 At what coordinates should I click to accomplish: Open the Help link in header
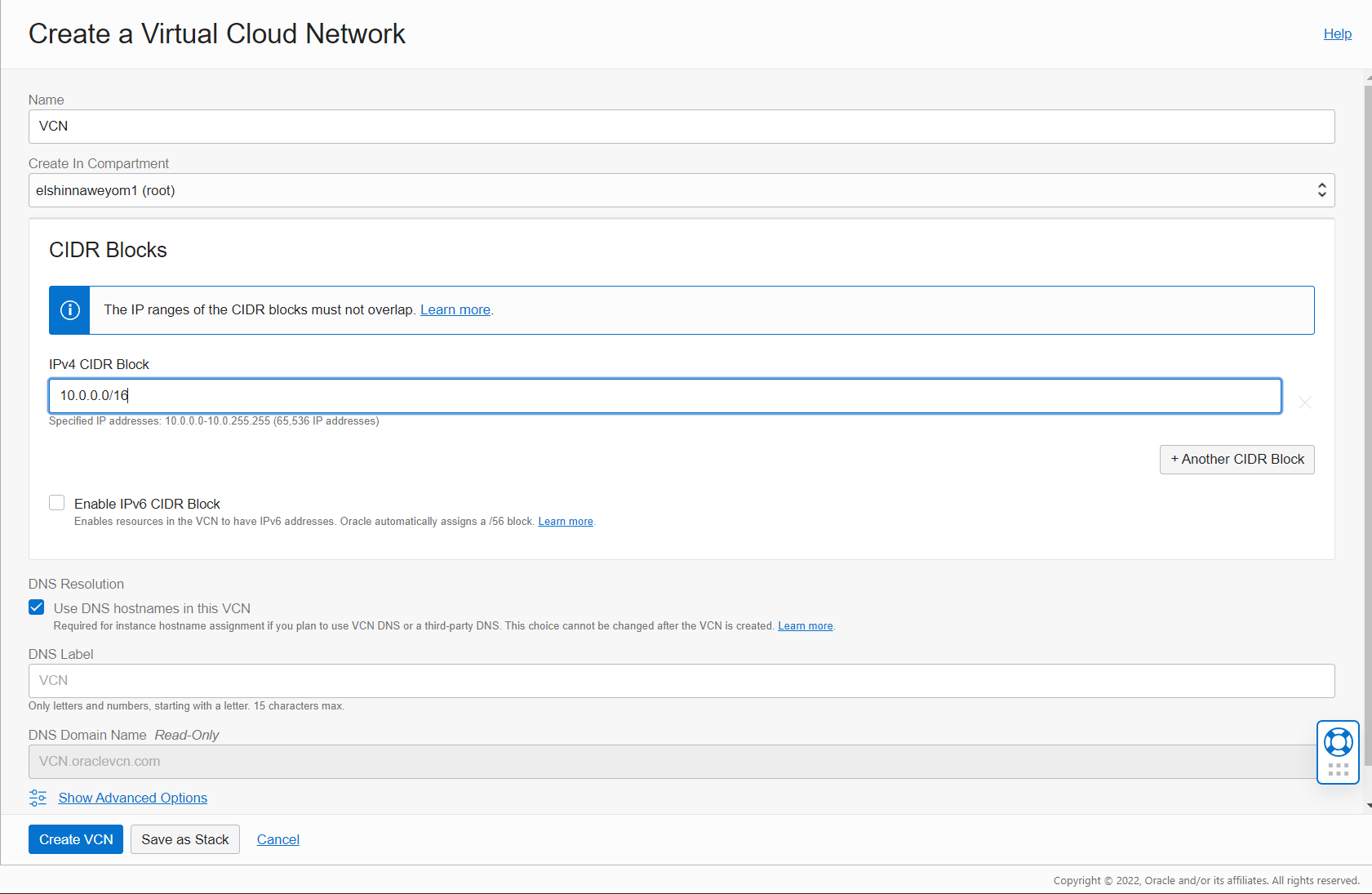click(x=1337, y=33)
